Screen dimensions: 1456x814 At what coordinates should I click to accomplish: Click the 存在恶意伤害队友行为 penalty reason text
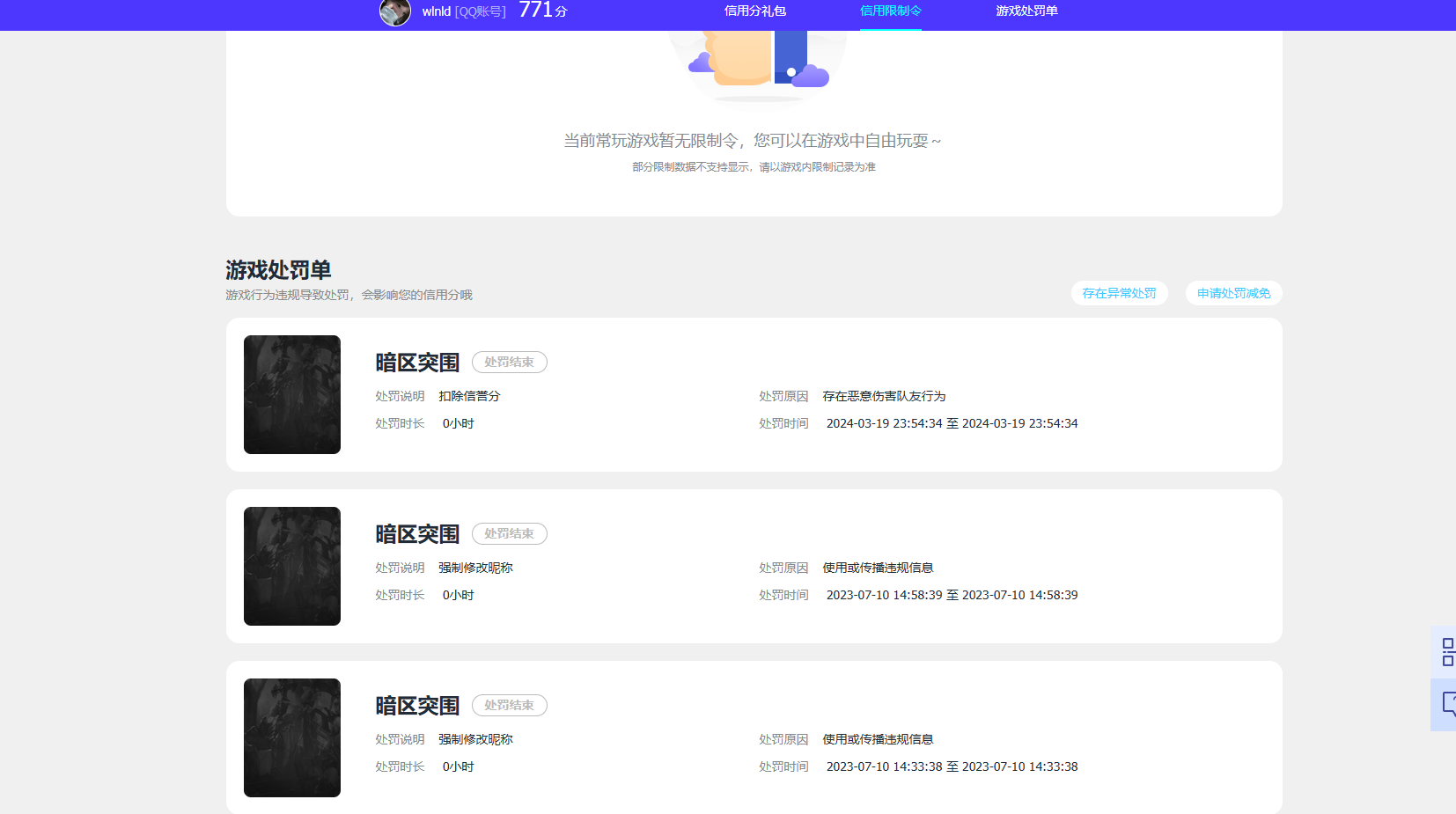point(884,396)
